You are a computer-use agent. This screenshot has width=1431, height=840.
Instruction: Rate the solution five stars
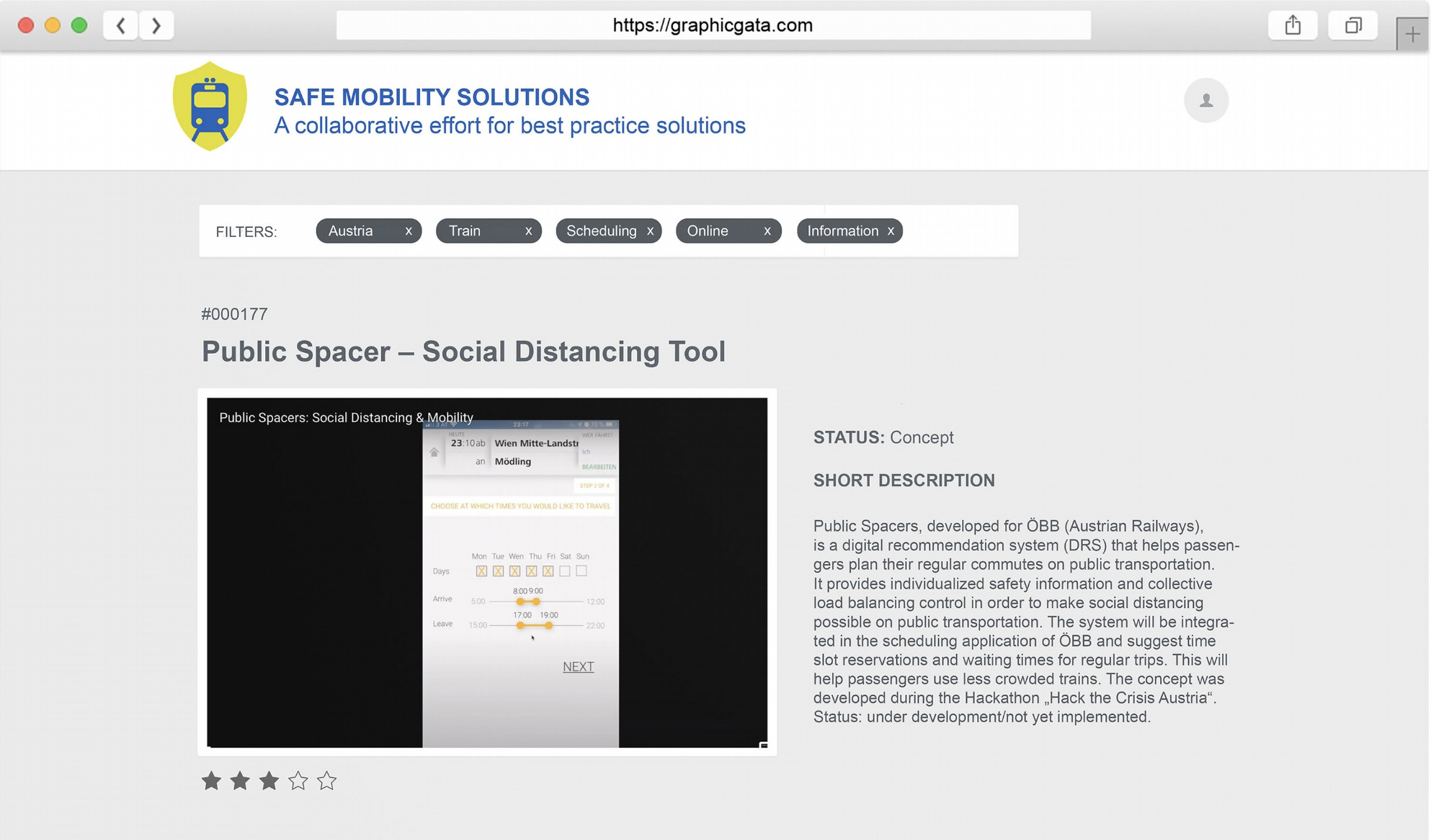[x=326, y=780]
